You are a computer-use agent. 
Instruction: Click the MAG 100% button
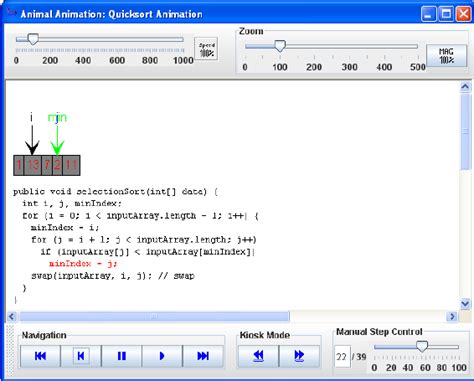446,55
